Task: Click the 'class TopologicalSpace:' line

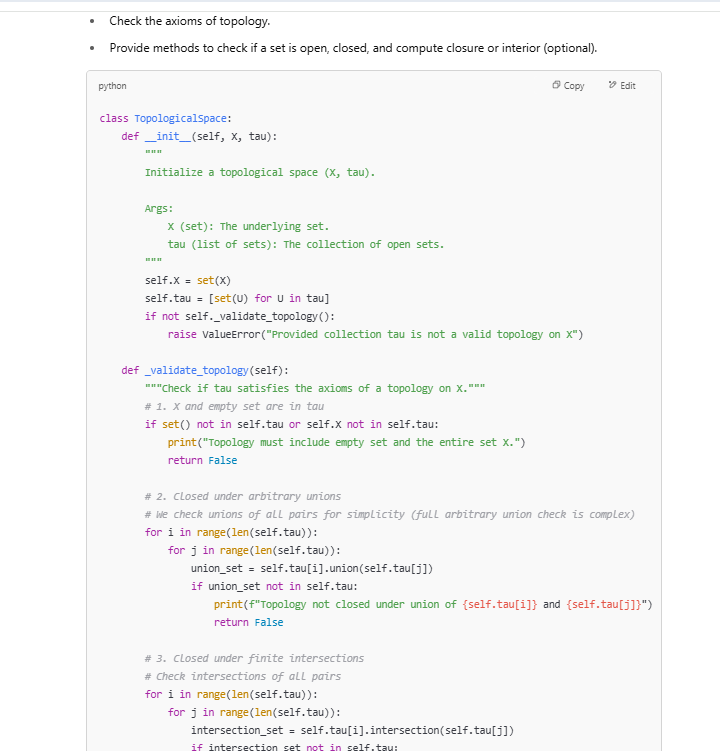Action: [166, 118]
